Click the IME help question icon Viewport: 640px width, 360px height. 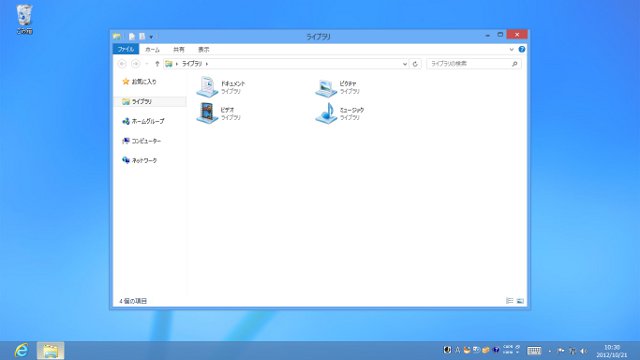click(496, 350)
